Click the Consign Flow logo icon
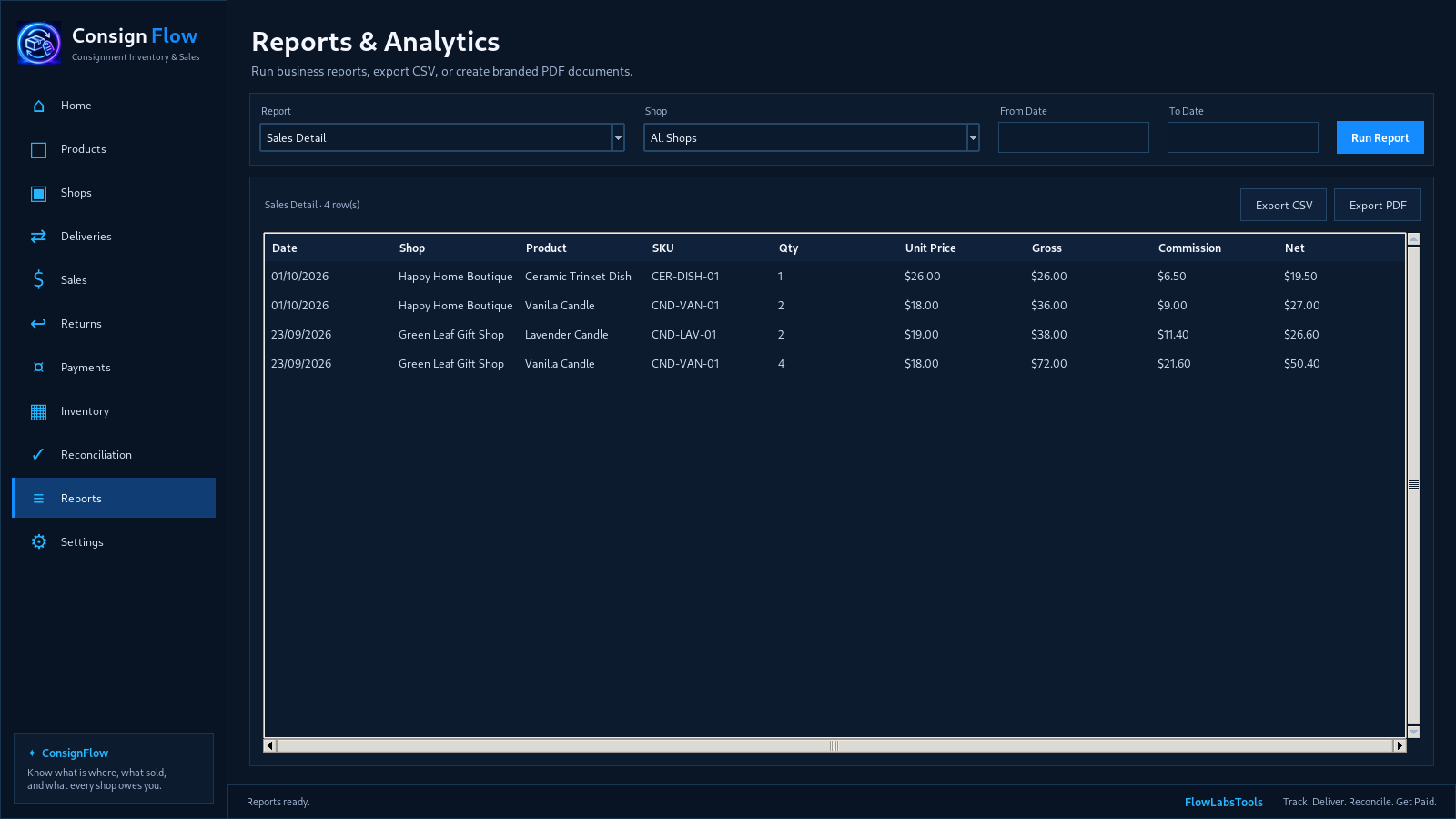This screenshot has height=819, width=1456. [39, 43]
